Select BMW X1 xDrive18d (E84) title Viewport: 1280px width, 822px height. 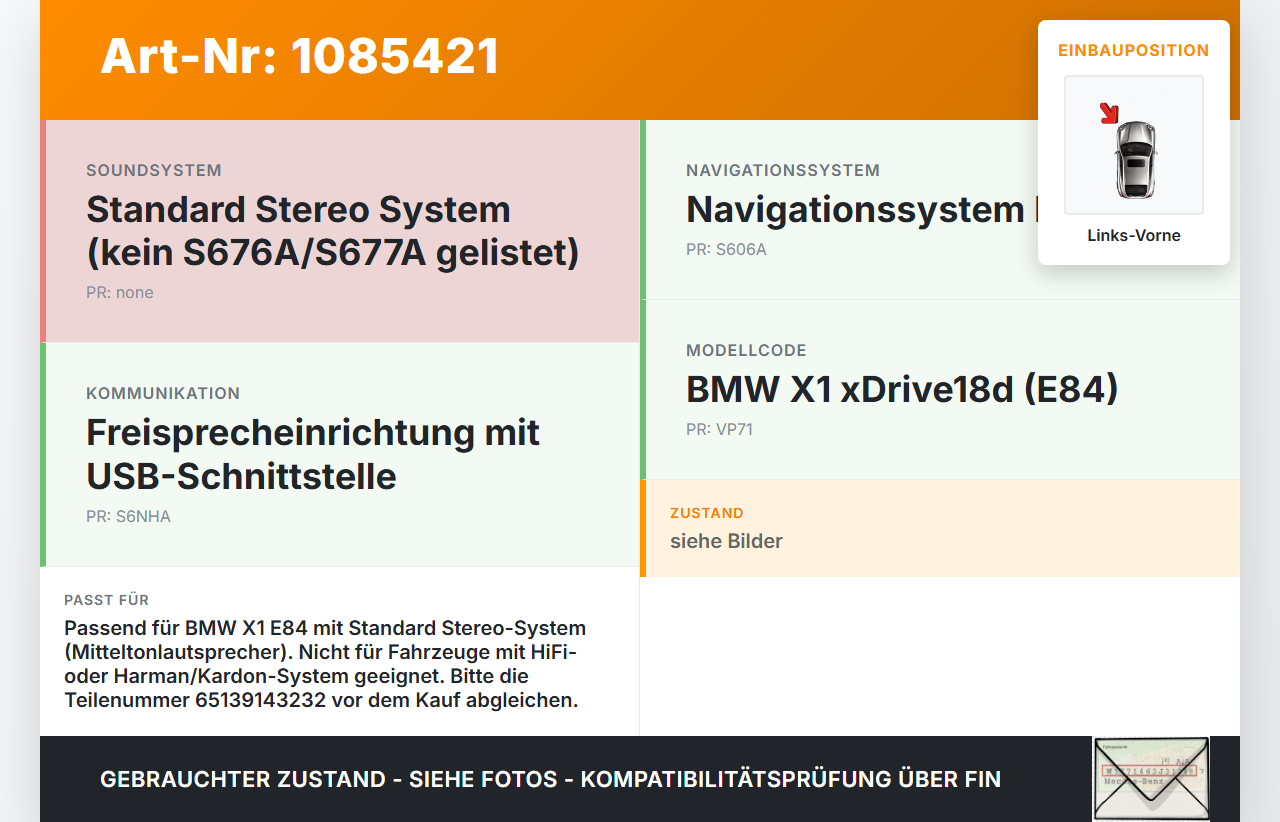point(902,389)
